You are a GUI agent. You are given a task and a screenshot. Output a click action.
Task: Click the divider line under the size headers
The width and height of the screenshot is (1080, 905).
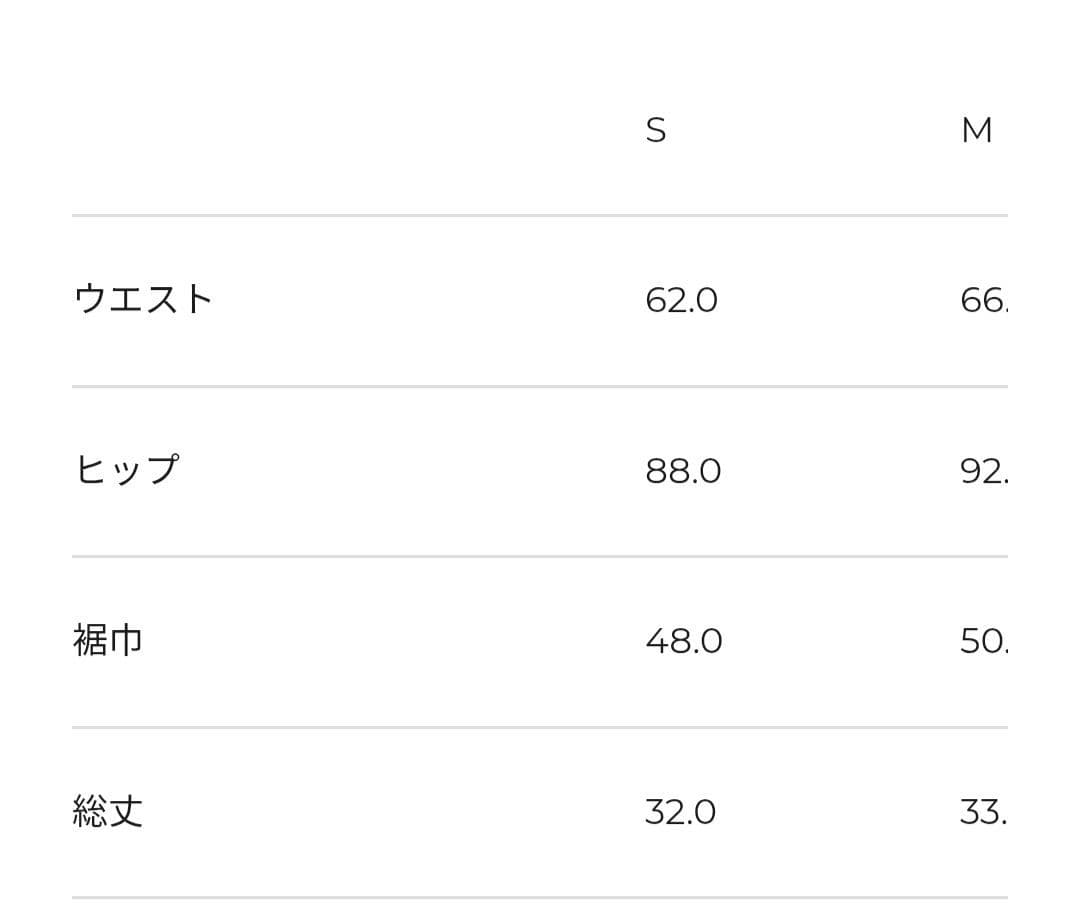(x=540, y=215)
